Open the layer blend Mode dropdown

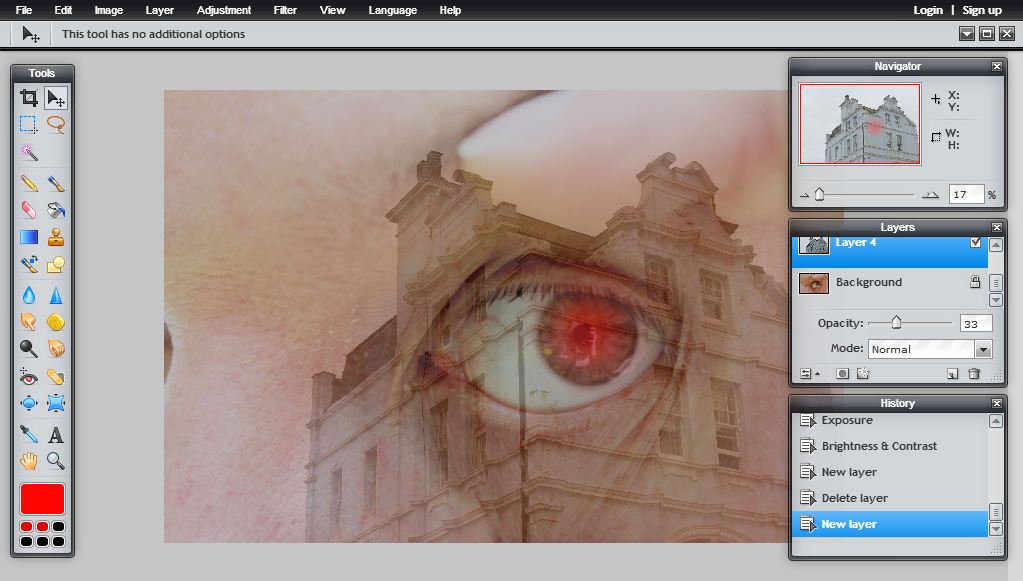tap(983, 350)
